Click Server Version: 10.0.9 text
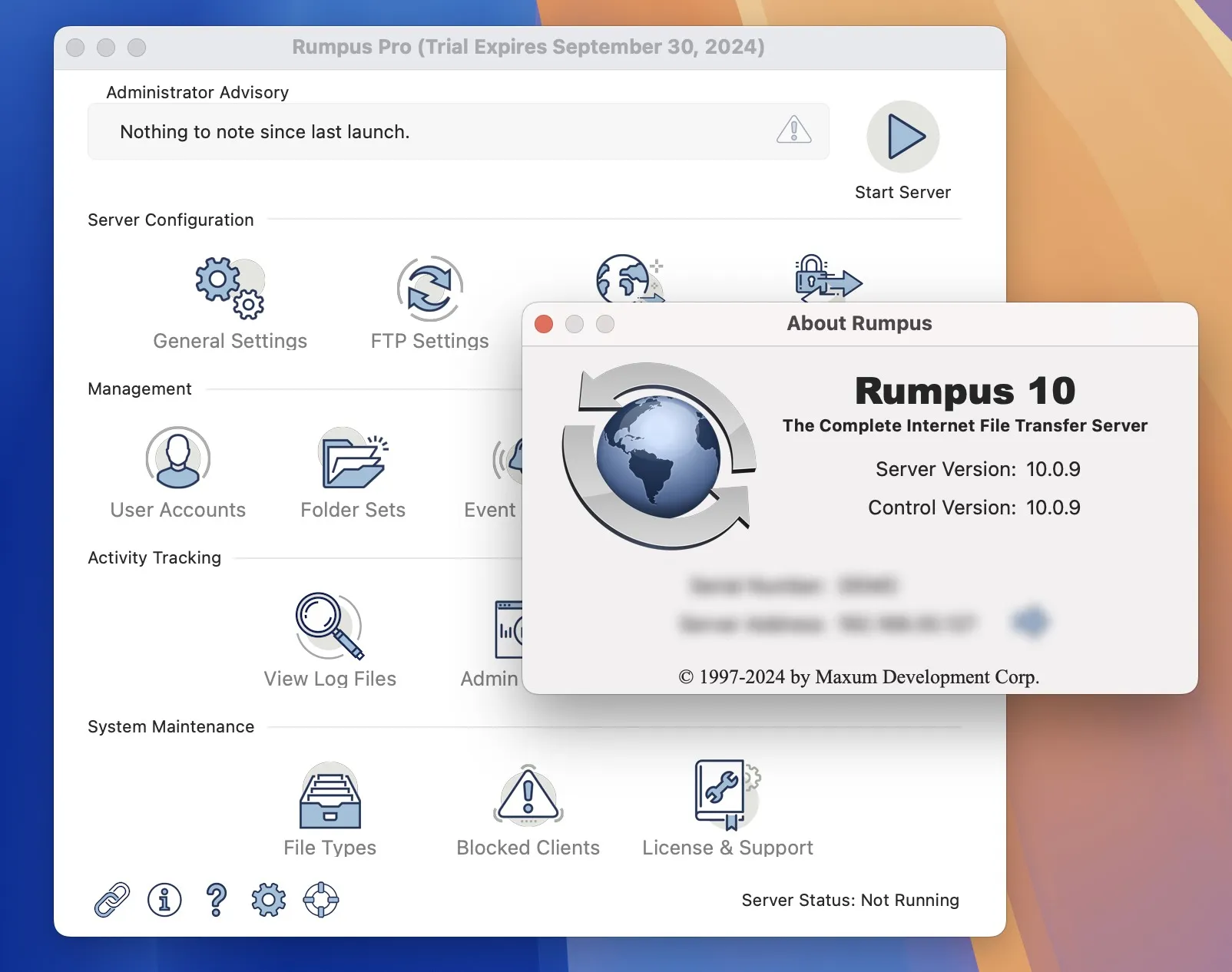This screenshot has height=972, width=1232. [978, 469]
